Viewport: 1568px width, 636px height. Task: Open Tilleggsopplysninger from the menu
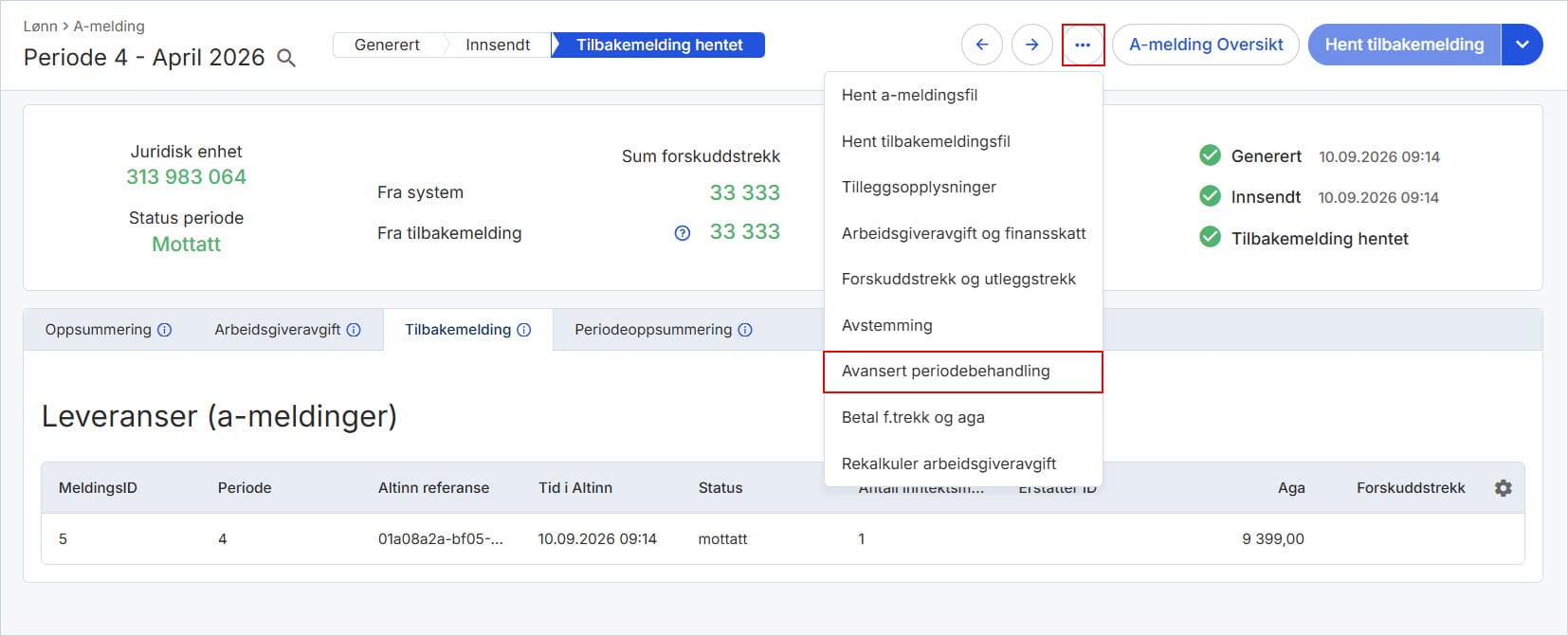(963, 187)
